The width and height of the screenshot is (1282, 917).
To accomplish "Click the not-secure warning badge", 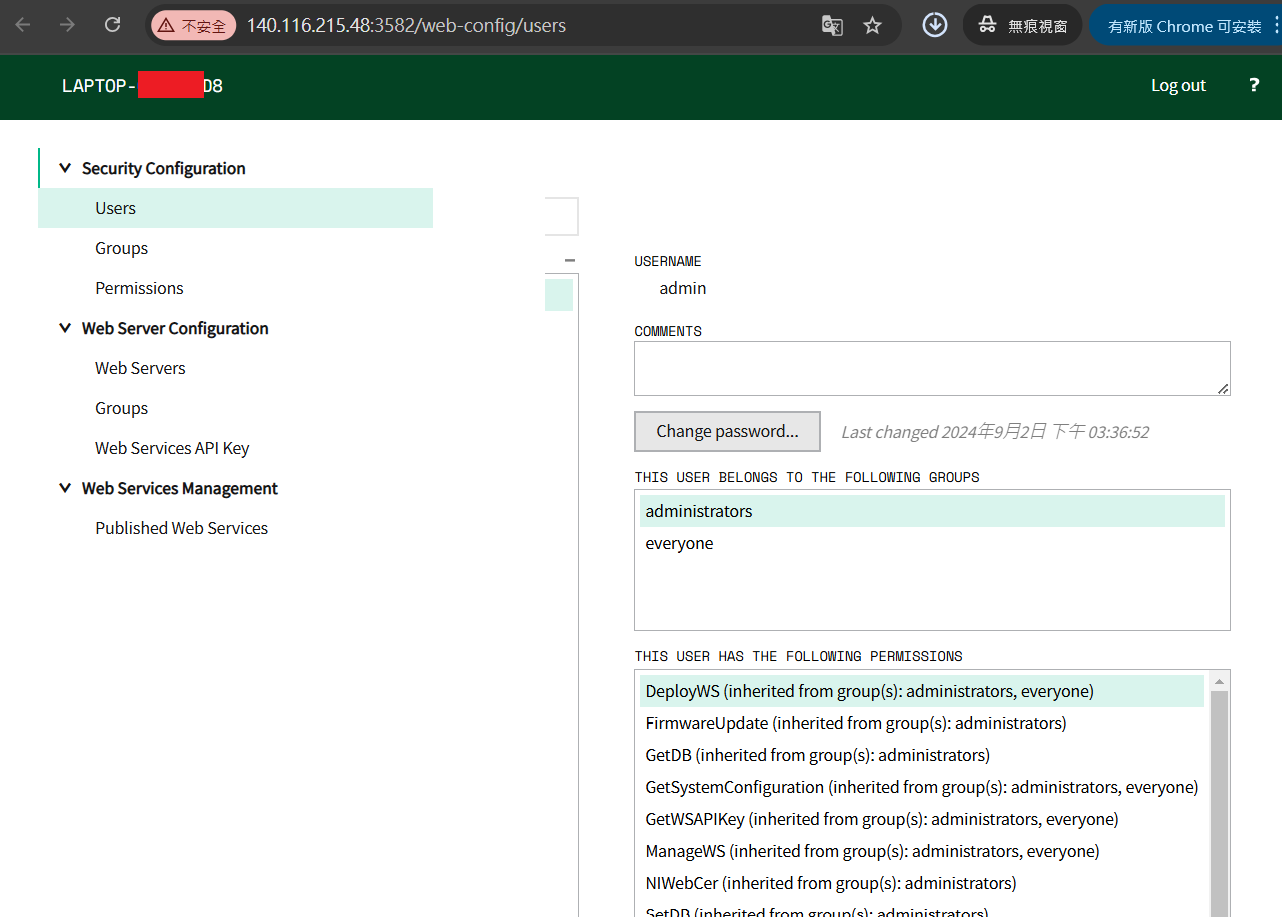I will (194, 26).
